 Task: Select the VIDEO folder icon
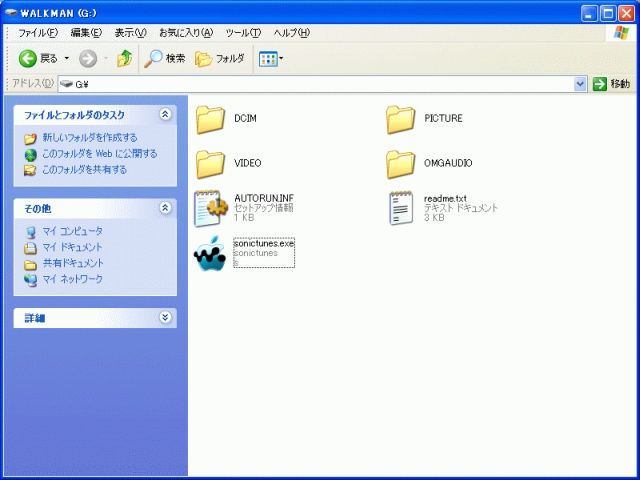pyautogui.click(x=210, y=164)
